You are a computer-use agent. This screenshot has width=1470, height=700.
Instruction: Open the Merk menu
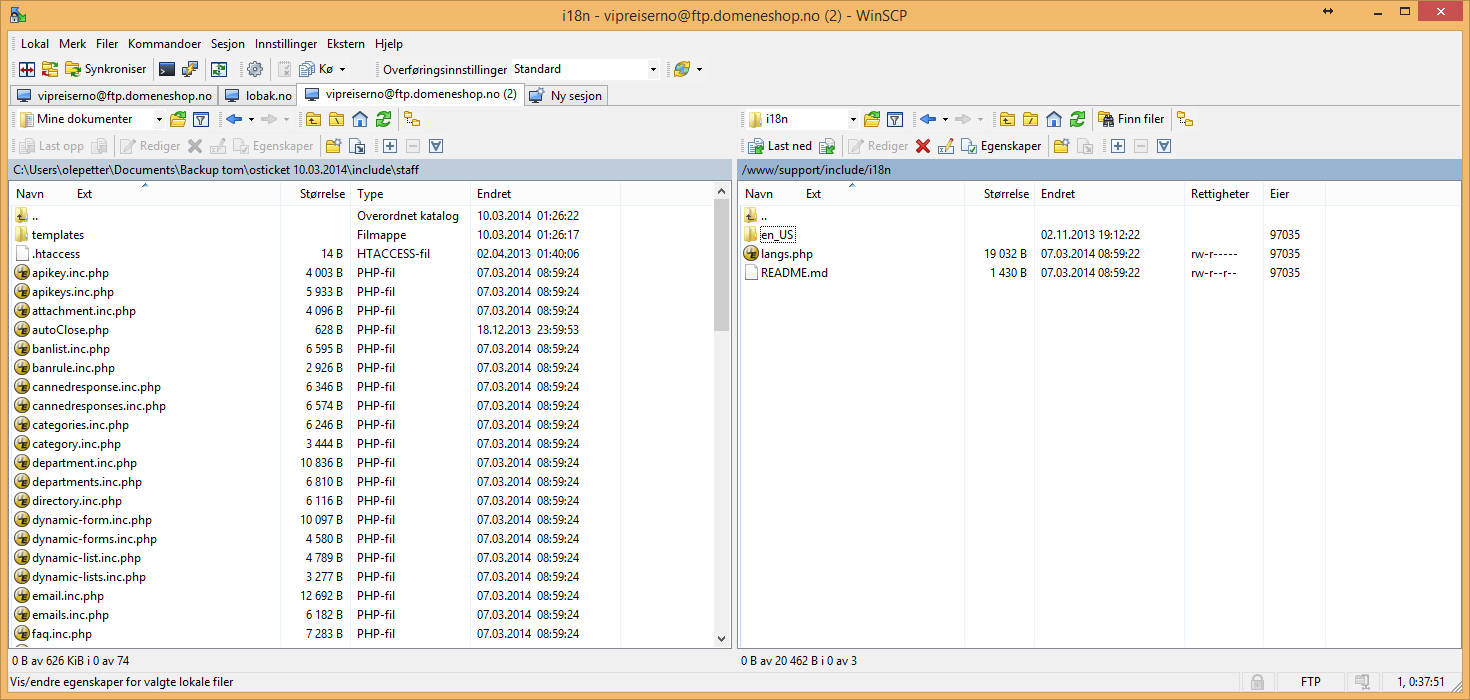tap(72, 44)
